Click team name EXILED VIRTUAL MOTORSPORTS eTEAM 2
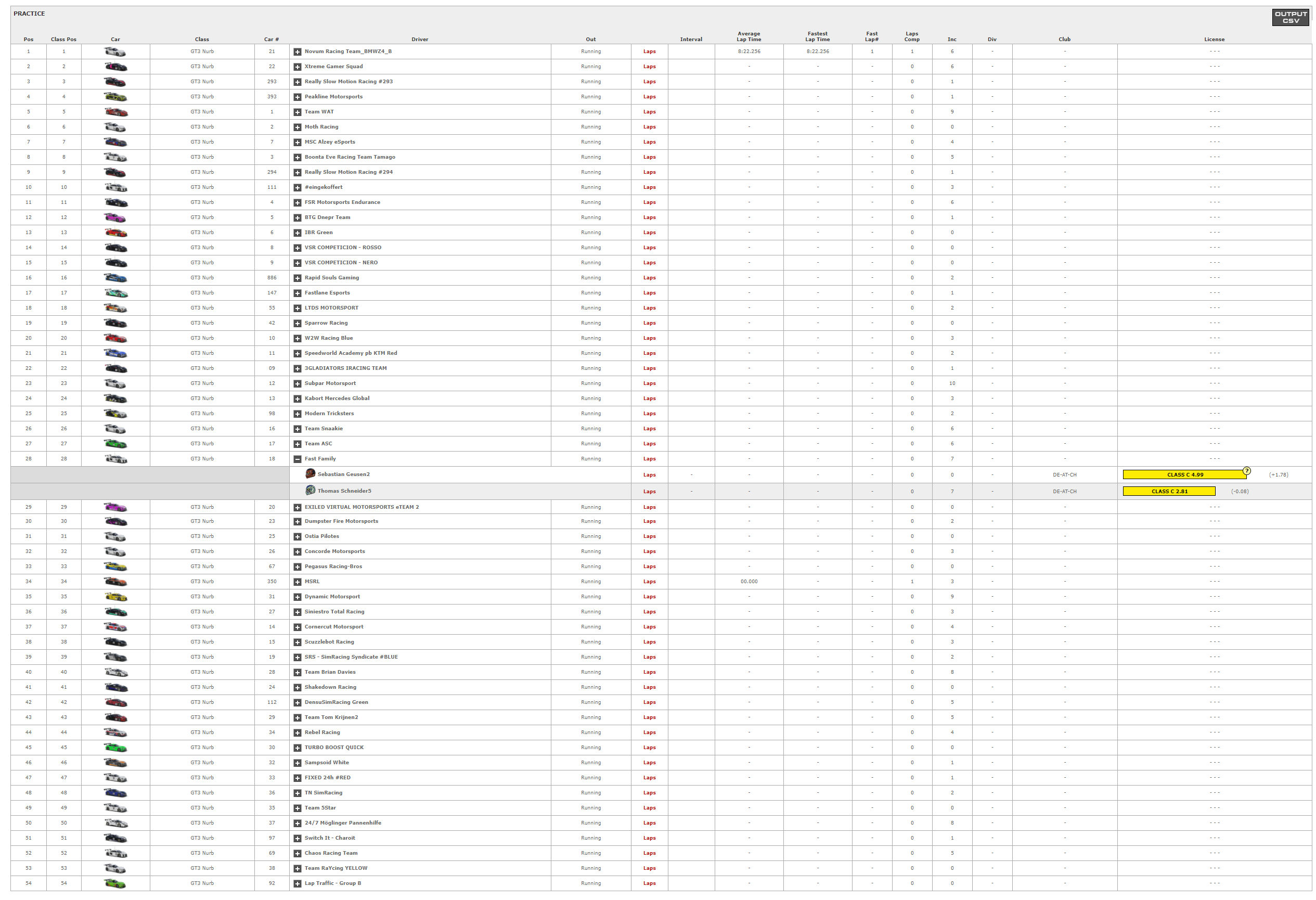The width and height of the screenshot is (1316, 900). coord(362,507)
